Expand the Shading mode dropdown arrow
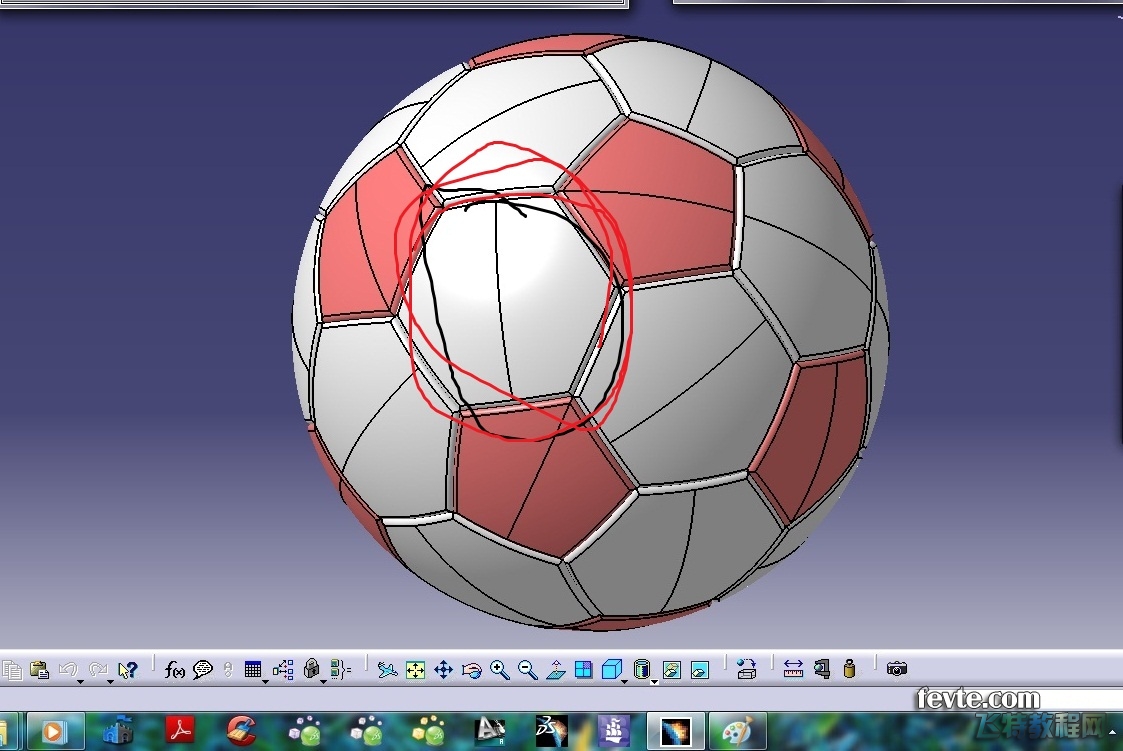The image size is (1123, 751). click(x=654, y=682)
